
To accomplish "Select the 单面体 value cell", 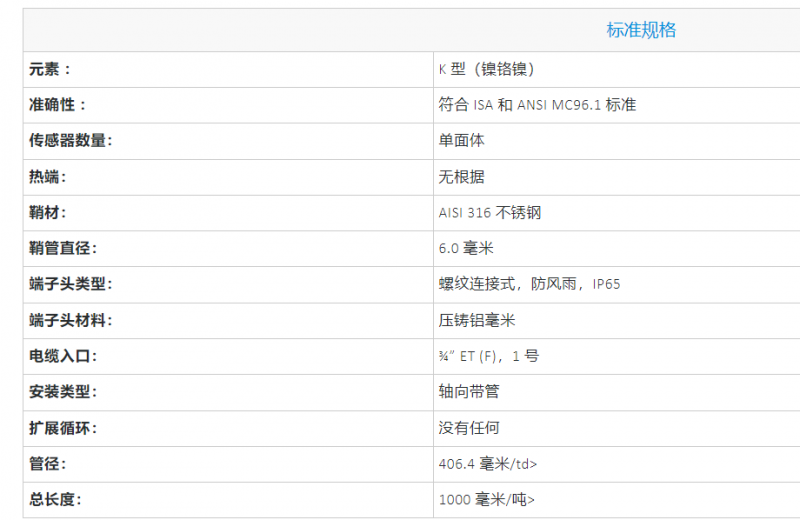I will [462, 141].
